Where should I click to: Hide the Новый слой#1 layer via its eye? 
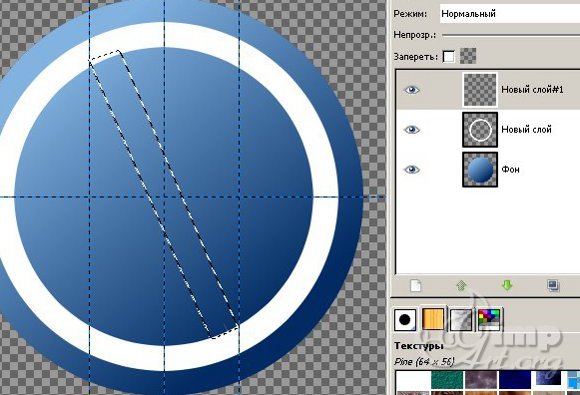click(411, 90)
